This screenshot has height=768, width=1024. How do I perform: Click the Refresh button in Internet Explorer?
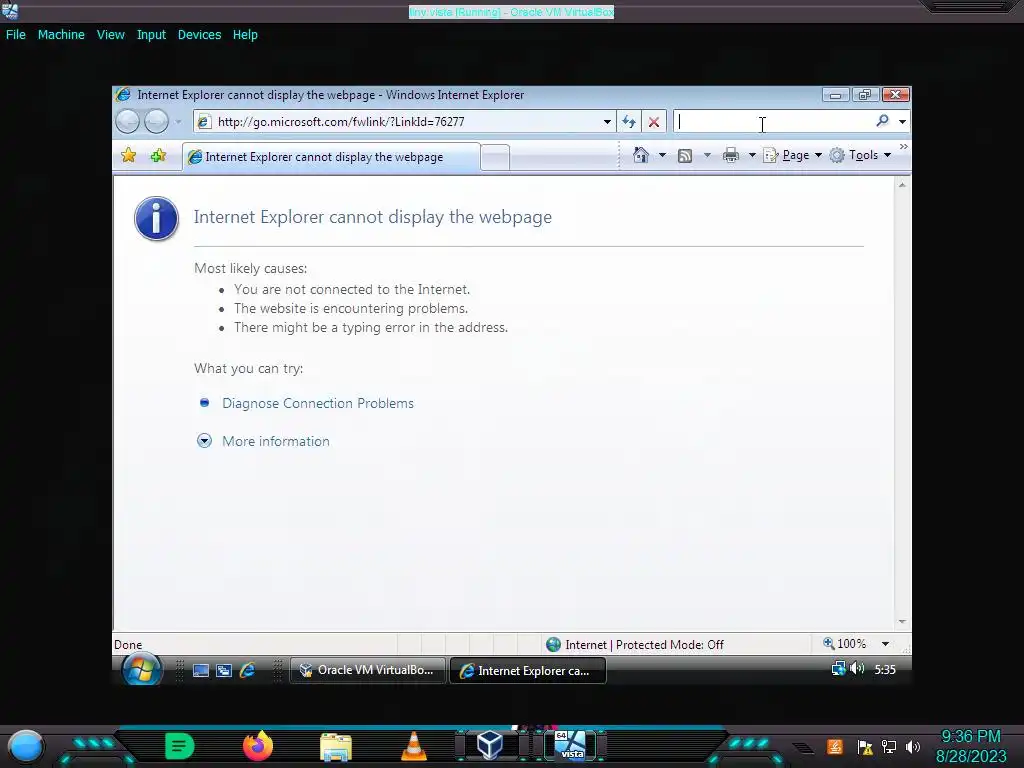coord(629,121)
